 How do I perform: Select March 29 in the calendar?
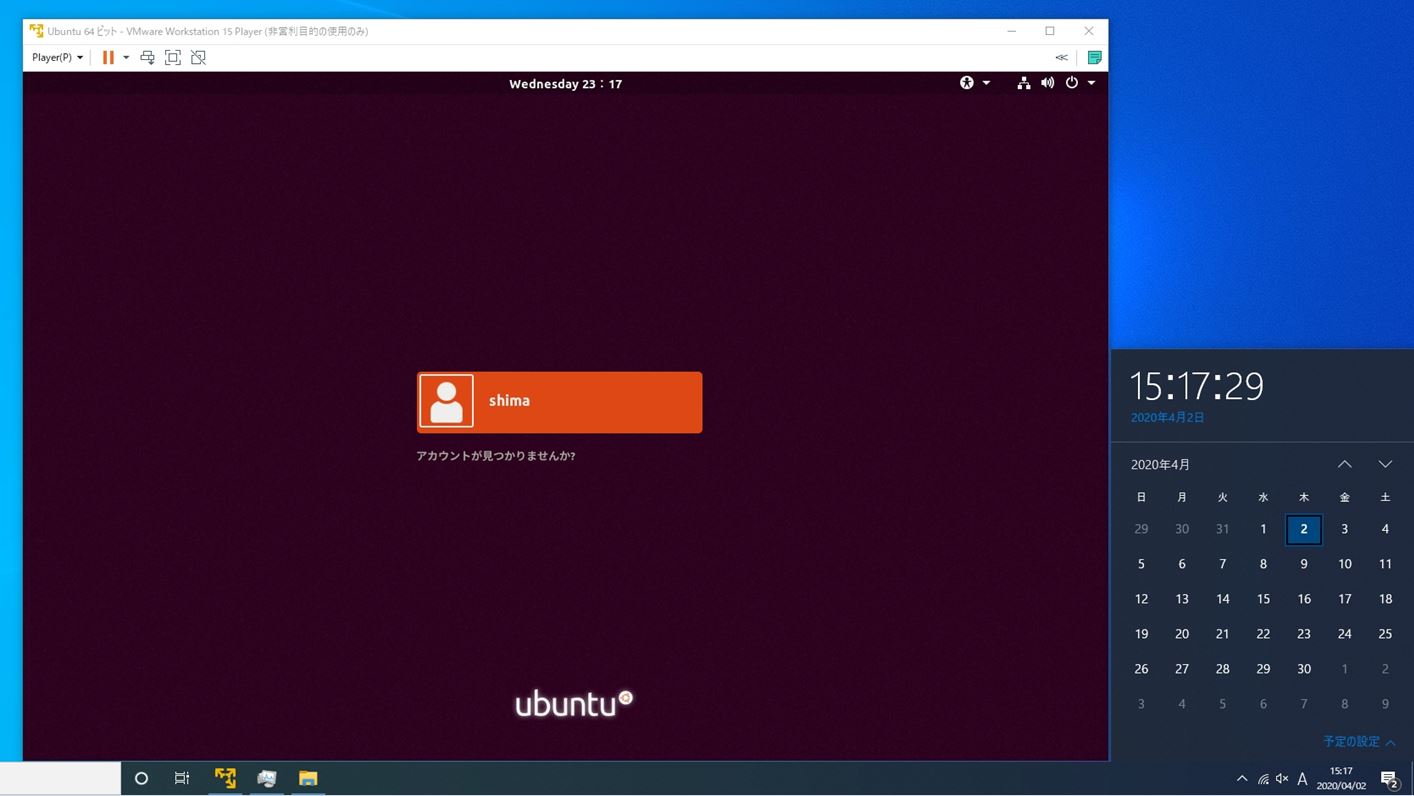point(1141,529)
